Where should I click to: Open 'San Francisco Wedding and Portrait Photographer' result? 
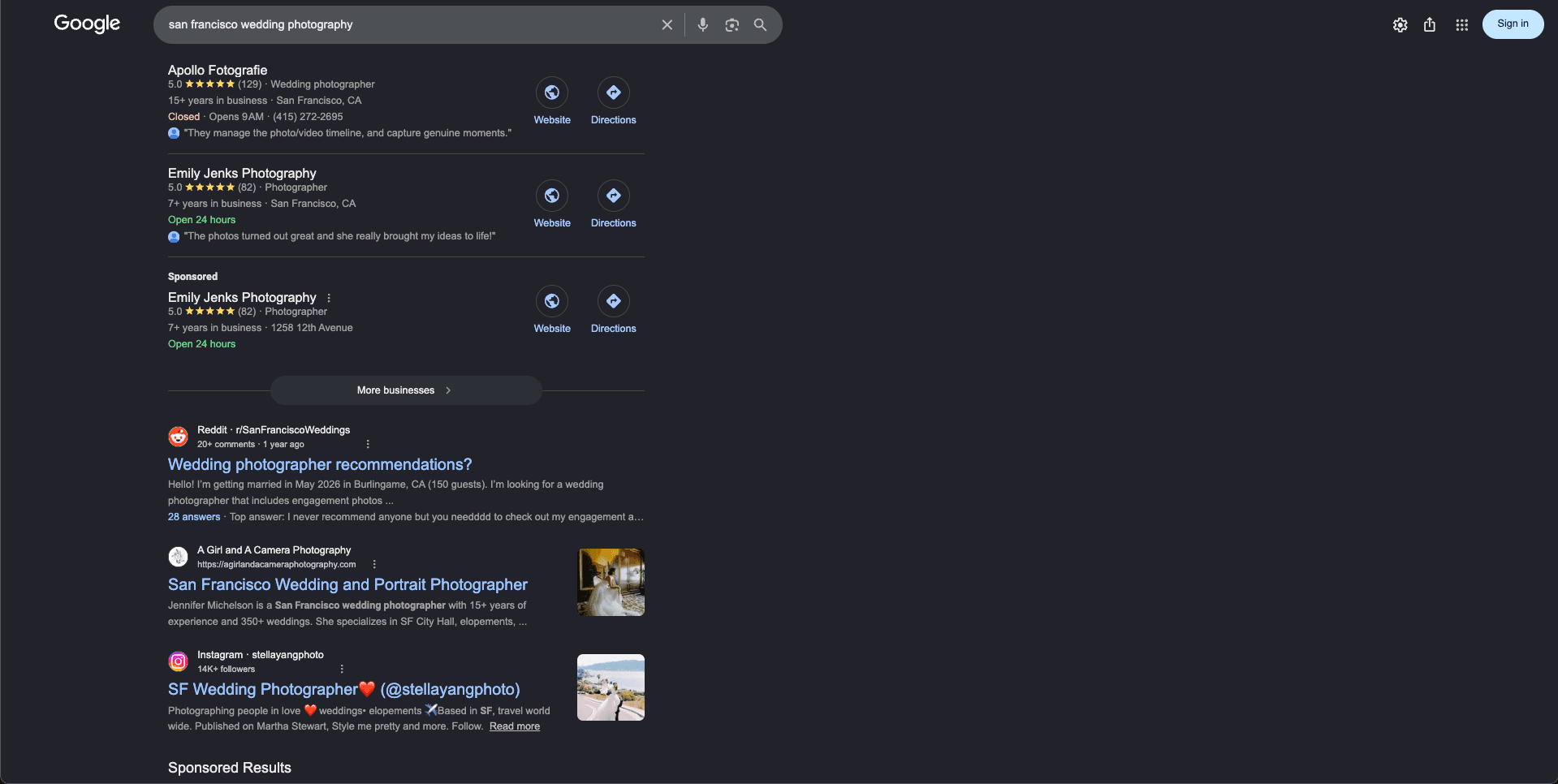[x=347, y=584]
